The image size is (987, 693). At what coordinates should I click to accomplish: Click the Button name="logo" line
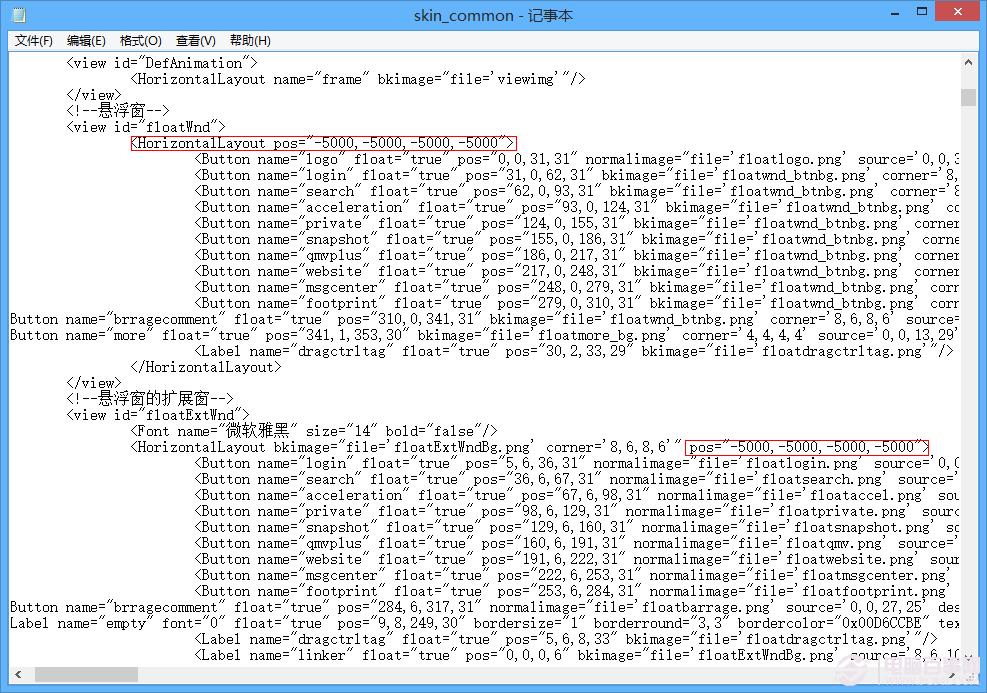(x=577, y=159)
